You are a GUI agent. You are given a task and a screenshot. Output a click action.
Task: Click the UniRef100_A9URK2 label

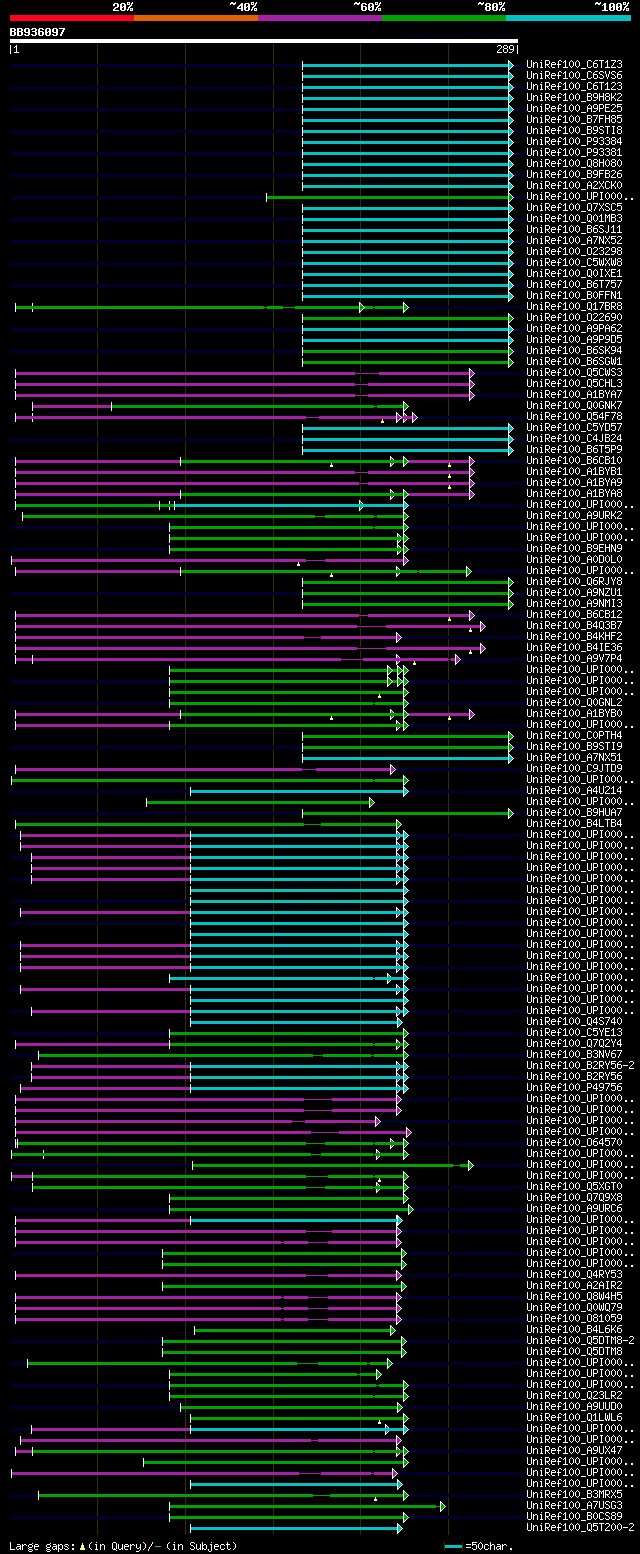click(x=574, y=515)
